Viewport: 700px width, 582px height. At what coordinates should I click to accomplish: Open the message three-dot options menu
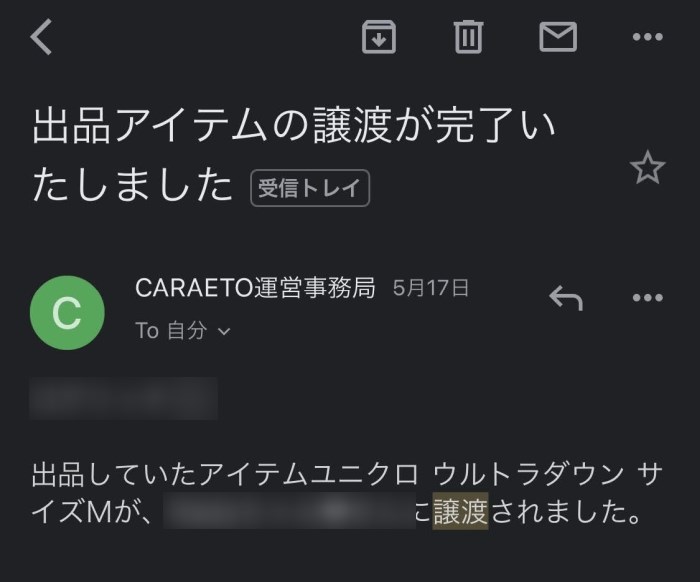click(648, 298)
